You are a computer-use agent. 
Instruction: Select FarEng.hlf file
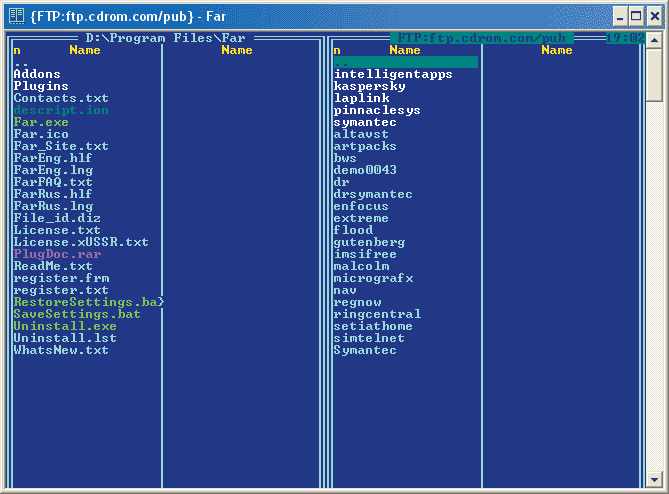pos(53,158)
